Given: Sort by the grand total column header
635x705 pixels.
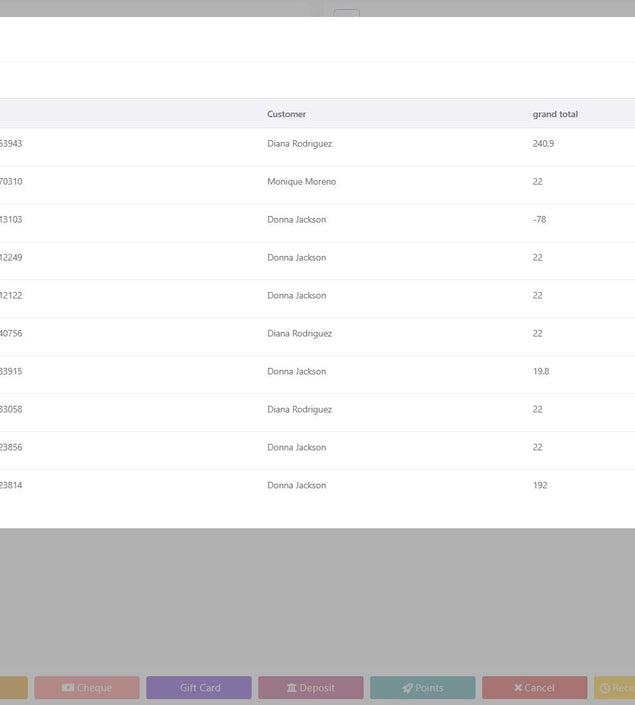Looking at the screenshot, I should pyautogui.click(x=555, y=114).
